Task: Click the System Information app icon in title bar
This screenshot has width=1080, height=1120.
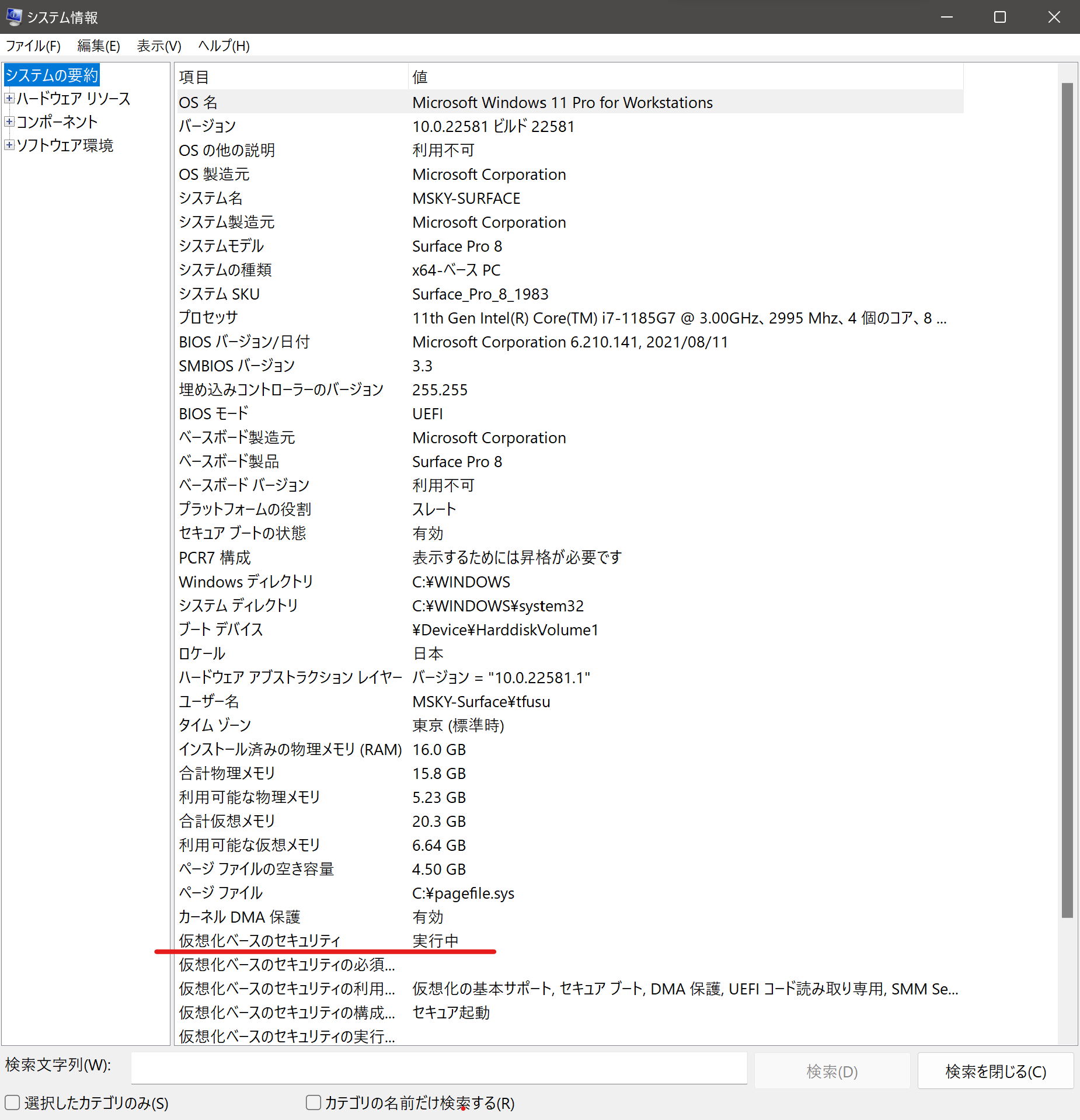Action: 14,17
